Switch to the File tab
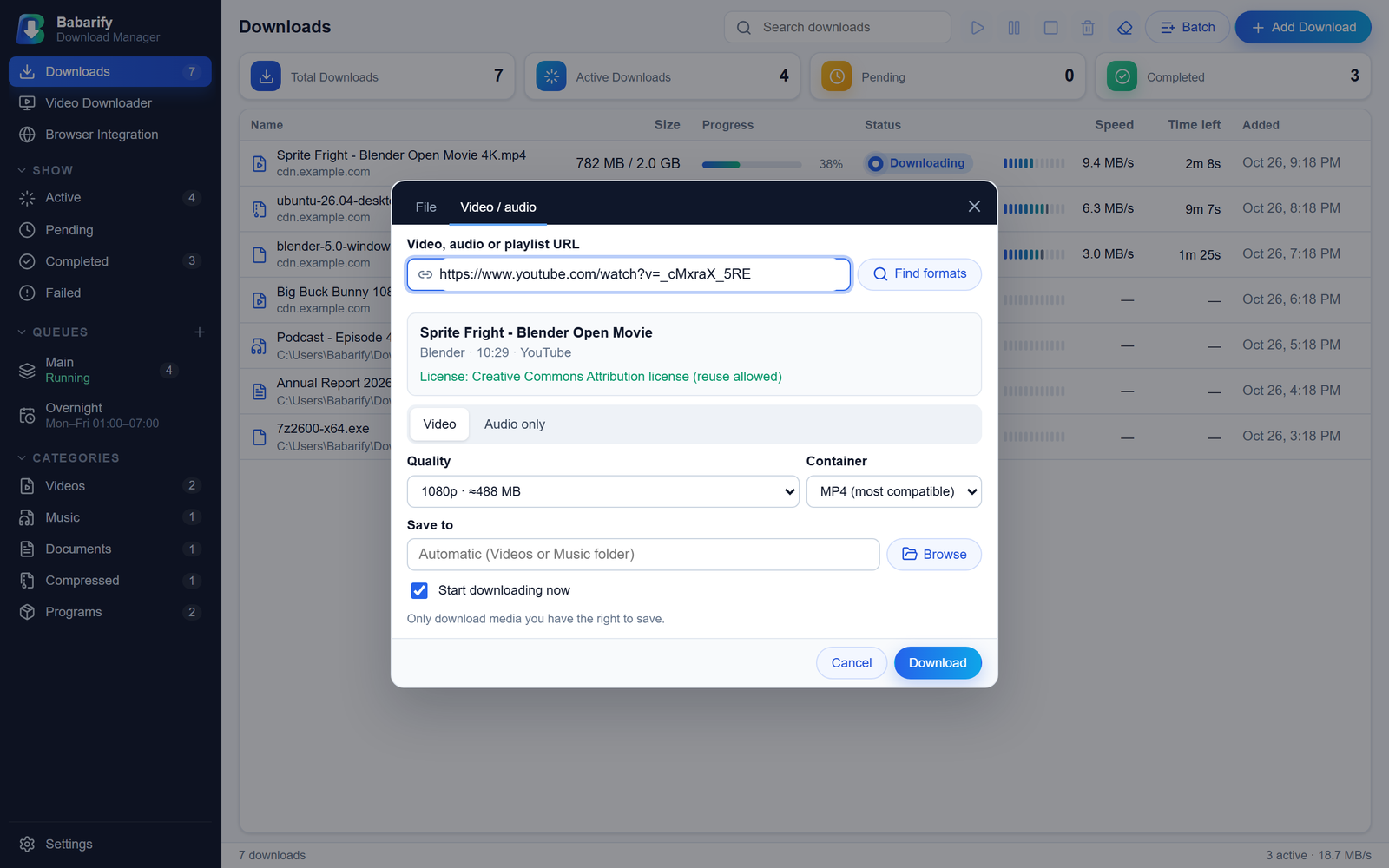Image resolution: width=1389 pixels, height=868 pixels. tap(425, 207)
